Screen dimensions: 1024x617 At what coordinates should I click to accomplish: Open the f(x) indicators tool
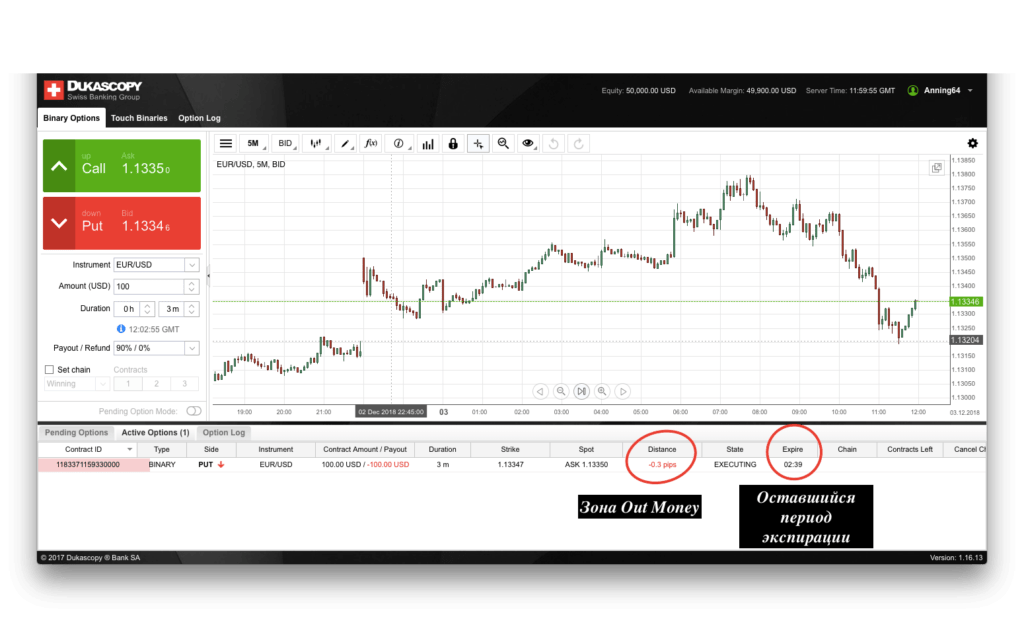370,144
